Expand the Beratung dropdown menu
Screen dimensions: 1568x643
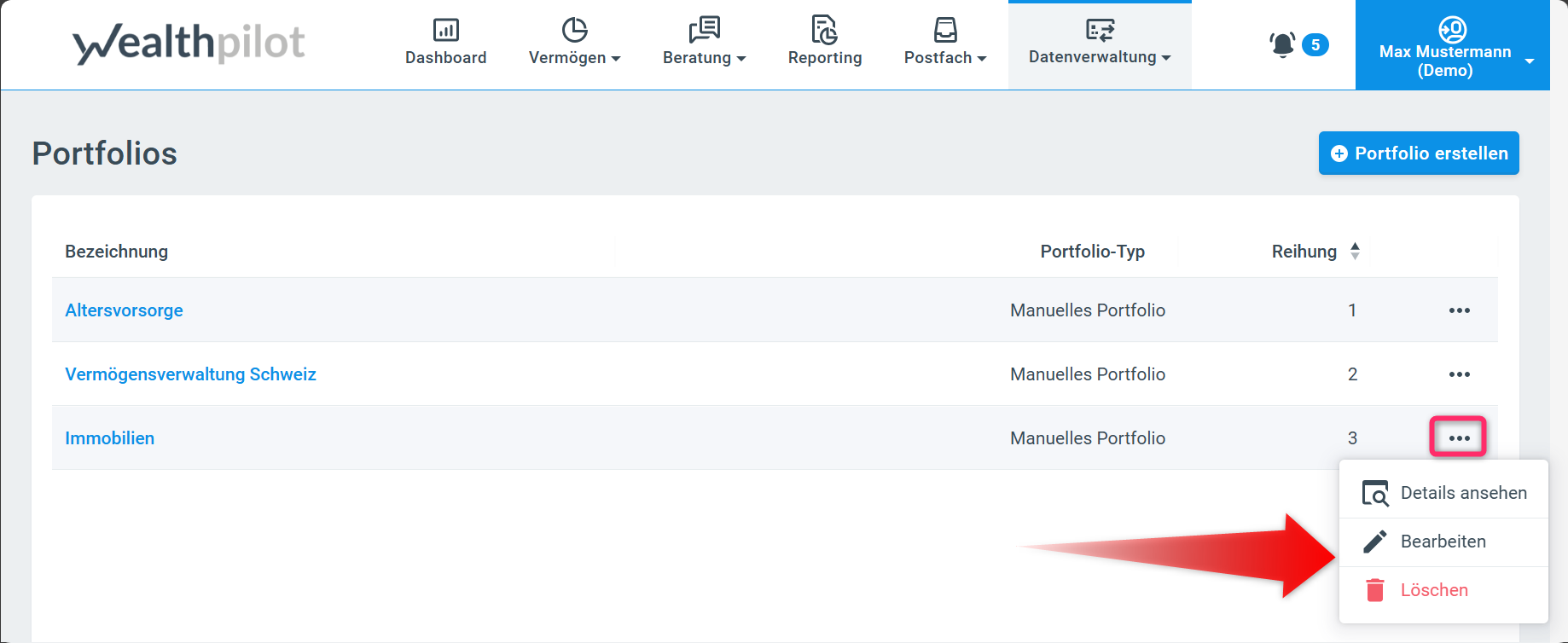pos(704,57)
